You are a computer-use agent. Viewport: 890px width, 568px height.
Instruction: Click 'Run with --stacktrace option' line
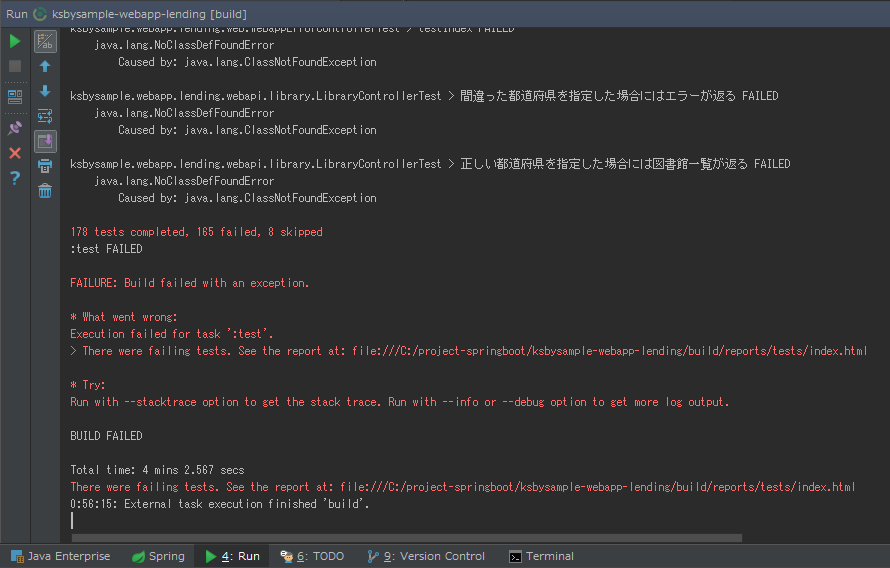[x=400, y=402]
